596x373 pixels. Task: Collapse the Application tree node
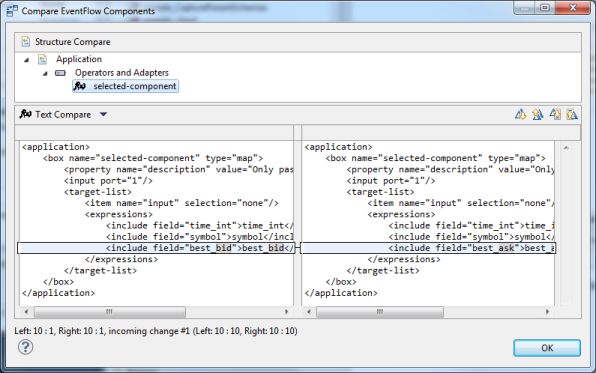(x=27, y=60)
